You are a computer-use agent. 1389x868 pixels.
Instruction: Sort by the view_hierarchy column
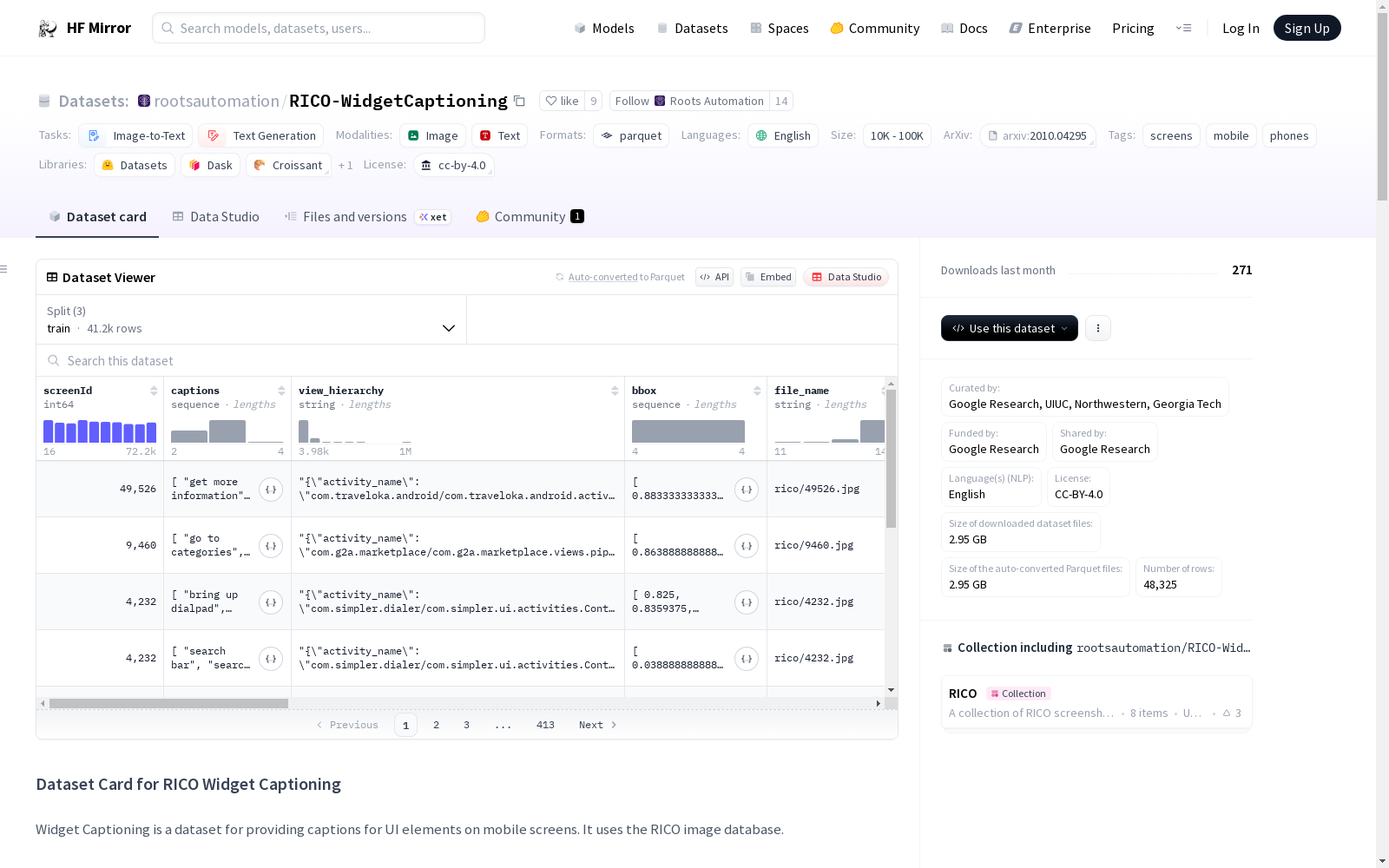[615, 391]
